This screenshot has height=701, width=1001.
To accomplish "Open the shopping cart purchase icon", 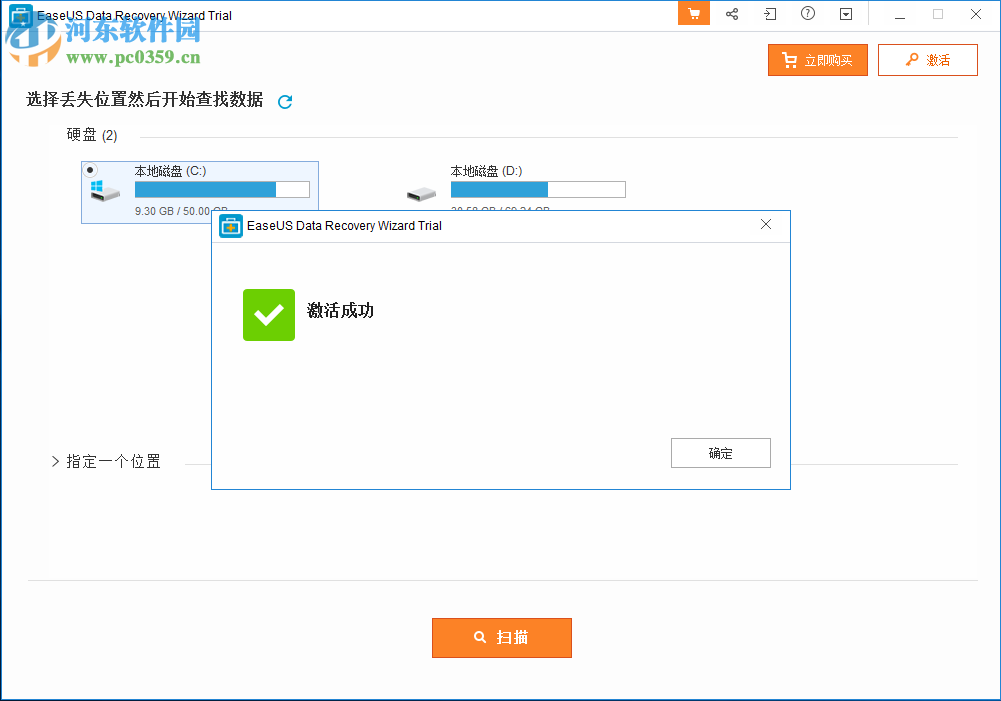I will [x=693, y=14].
